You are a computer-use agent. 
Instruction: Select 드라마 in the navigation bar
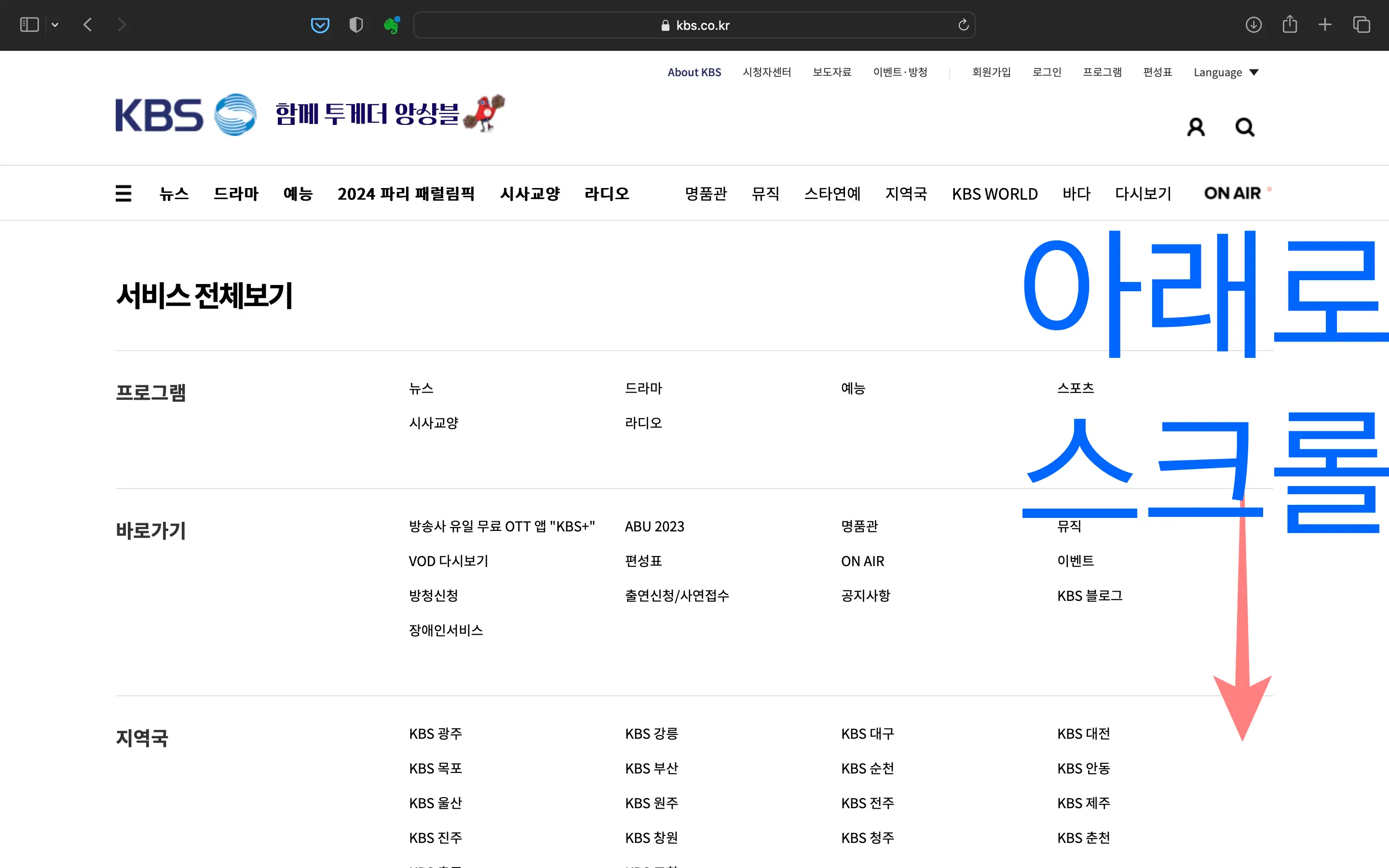235,193
